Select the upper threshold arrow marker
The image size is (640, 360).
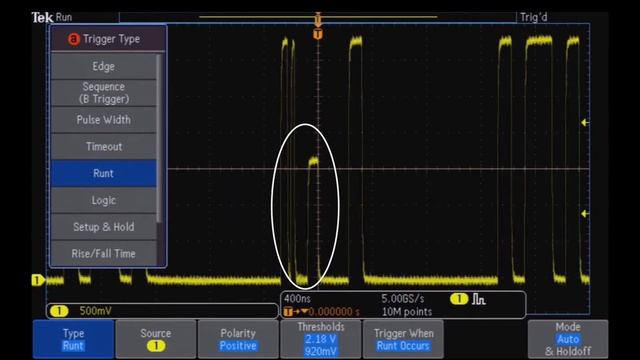click(x=585, y=122)
